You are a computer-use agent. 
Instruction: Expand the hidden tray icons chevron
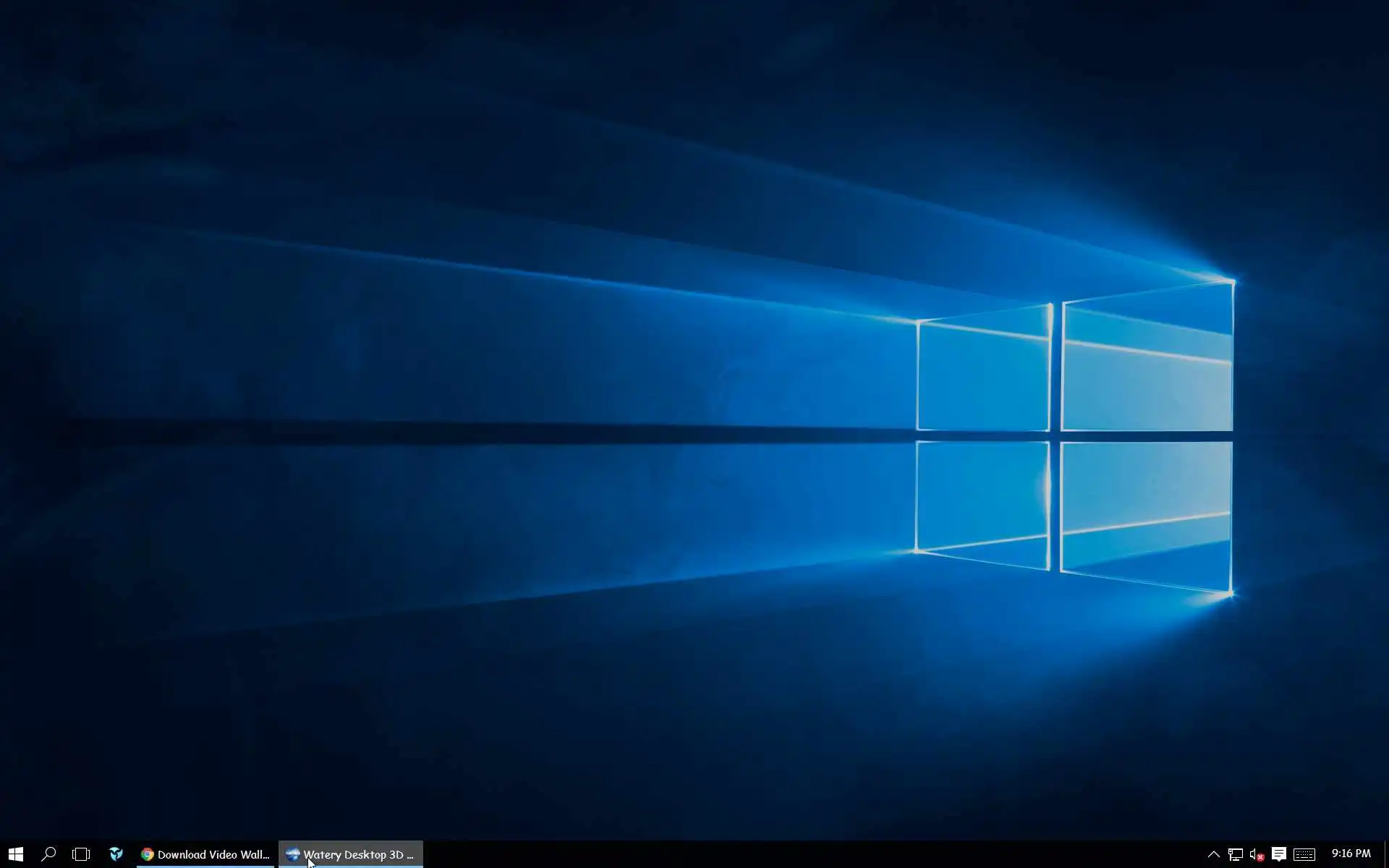(1214, 854)
